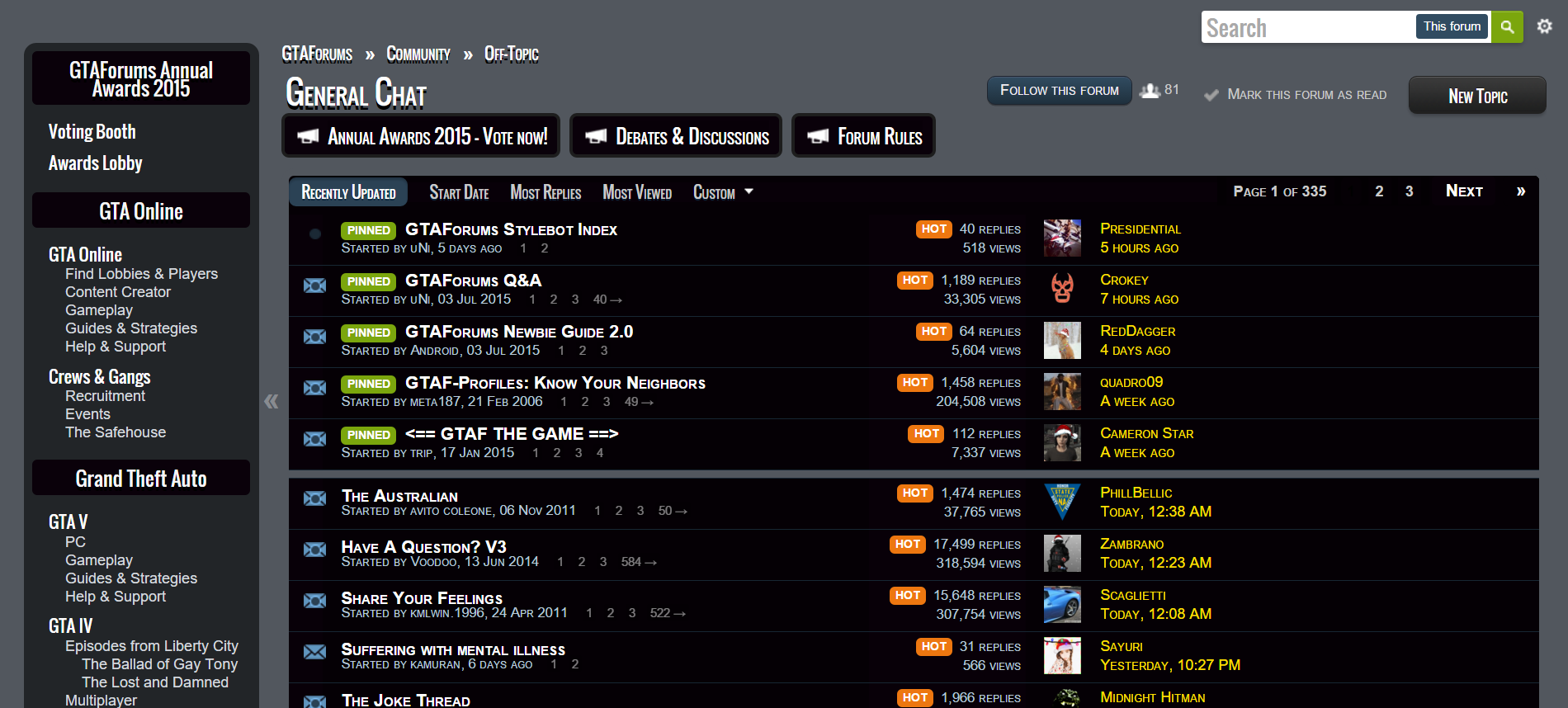Click the envelope icon for The Australian
The image size is (1568, 708).
314,498
